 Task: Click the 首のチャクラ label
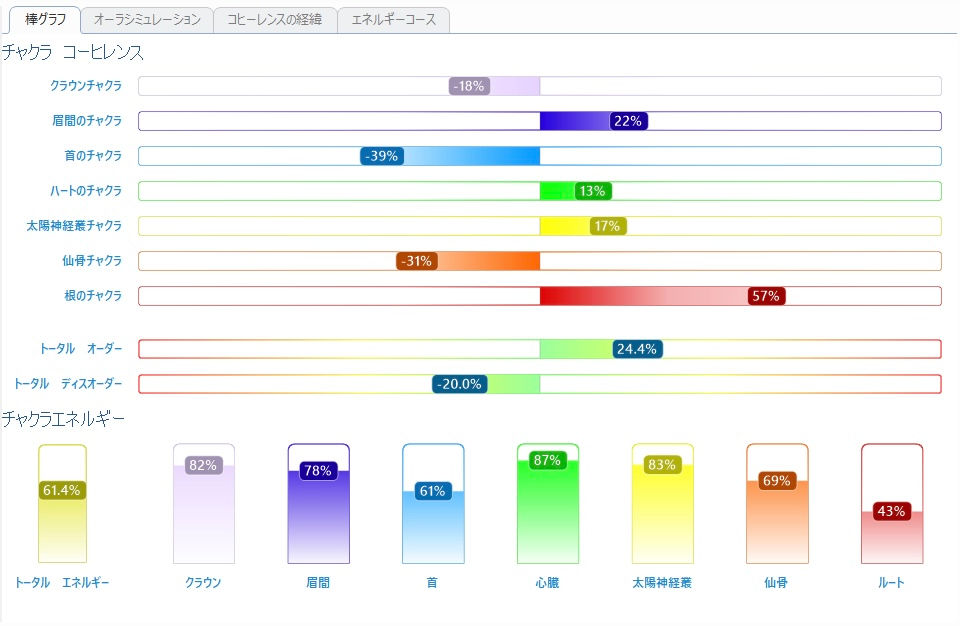pyautogui.click(x=93, y=156)
